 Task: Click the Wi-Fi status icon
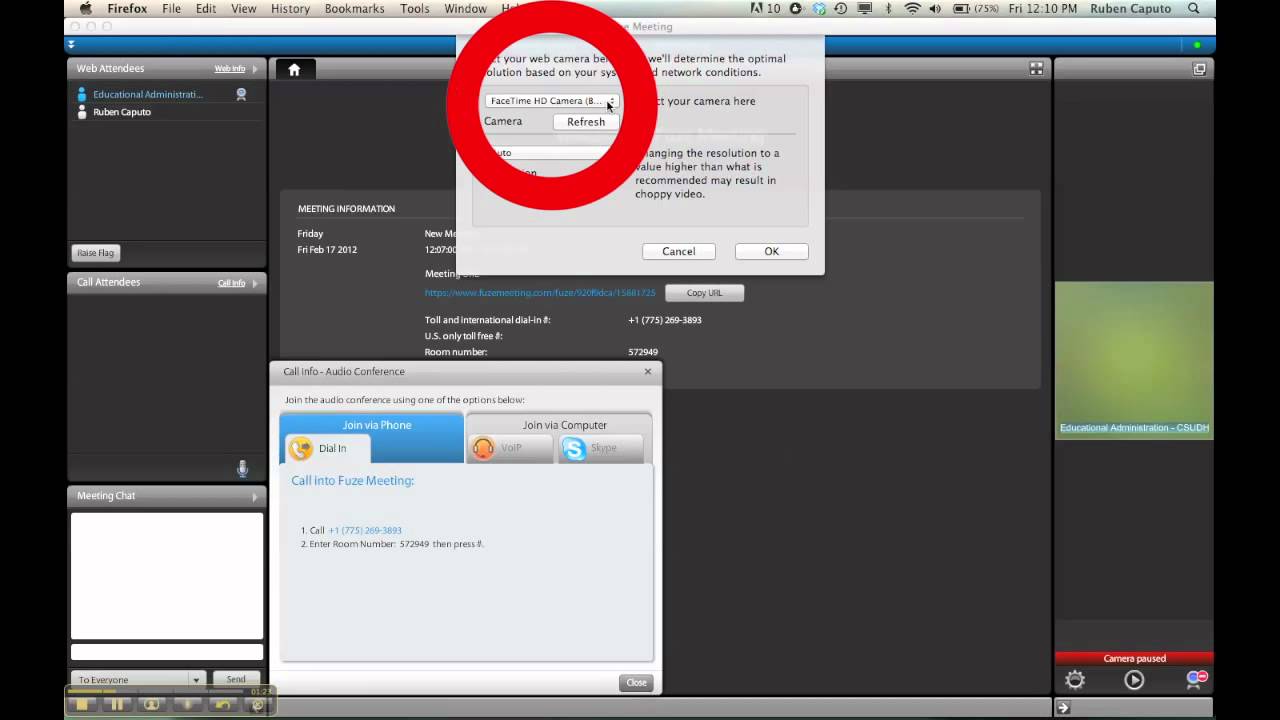click(912, 9)
